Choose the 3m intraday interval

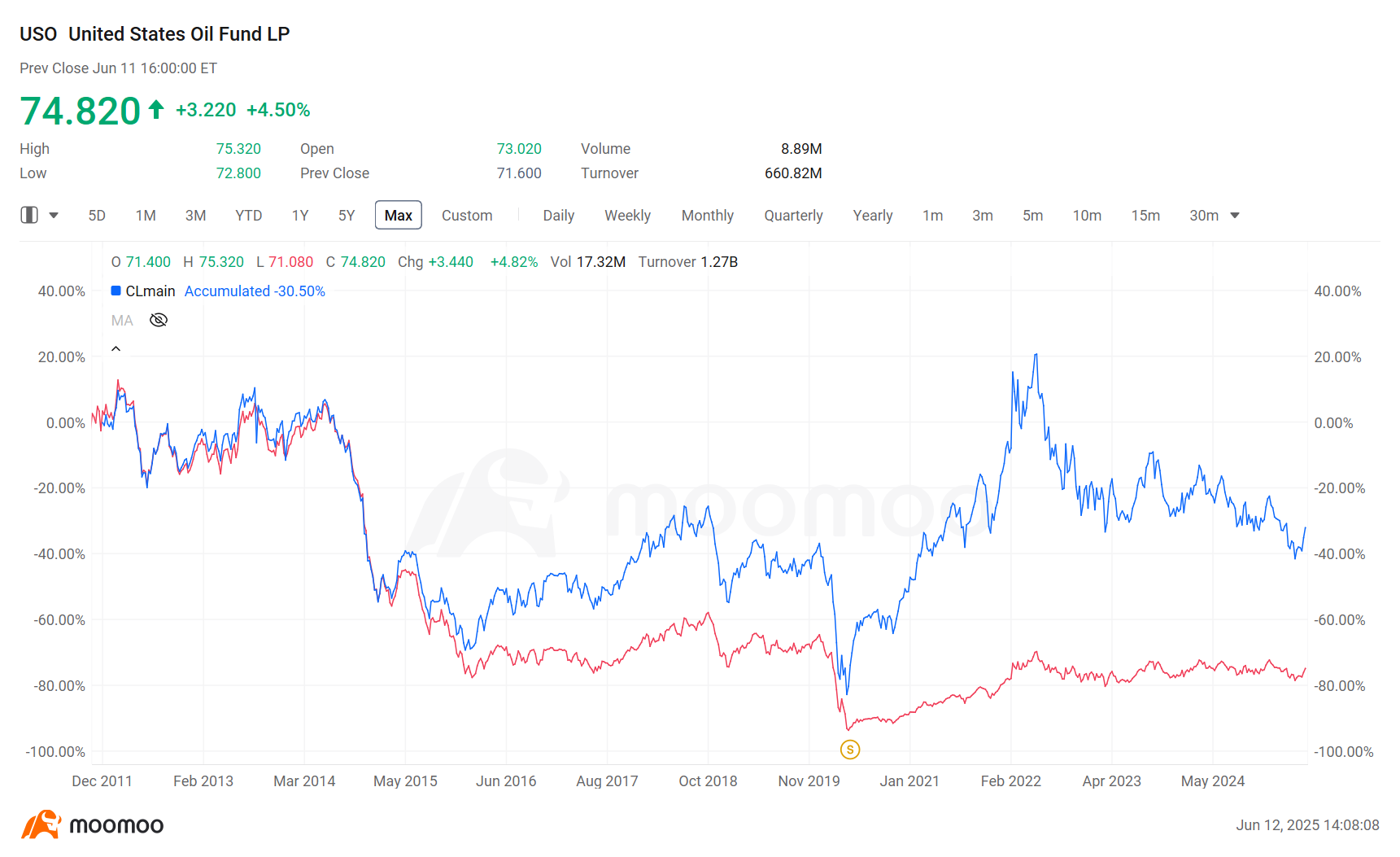pos(983,216)
